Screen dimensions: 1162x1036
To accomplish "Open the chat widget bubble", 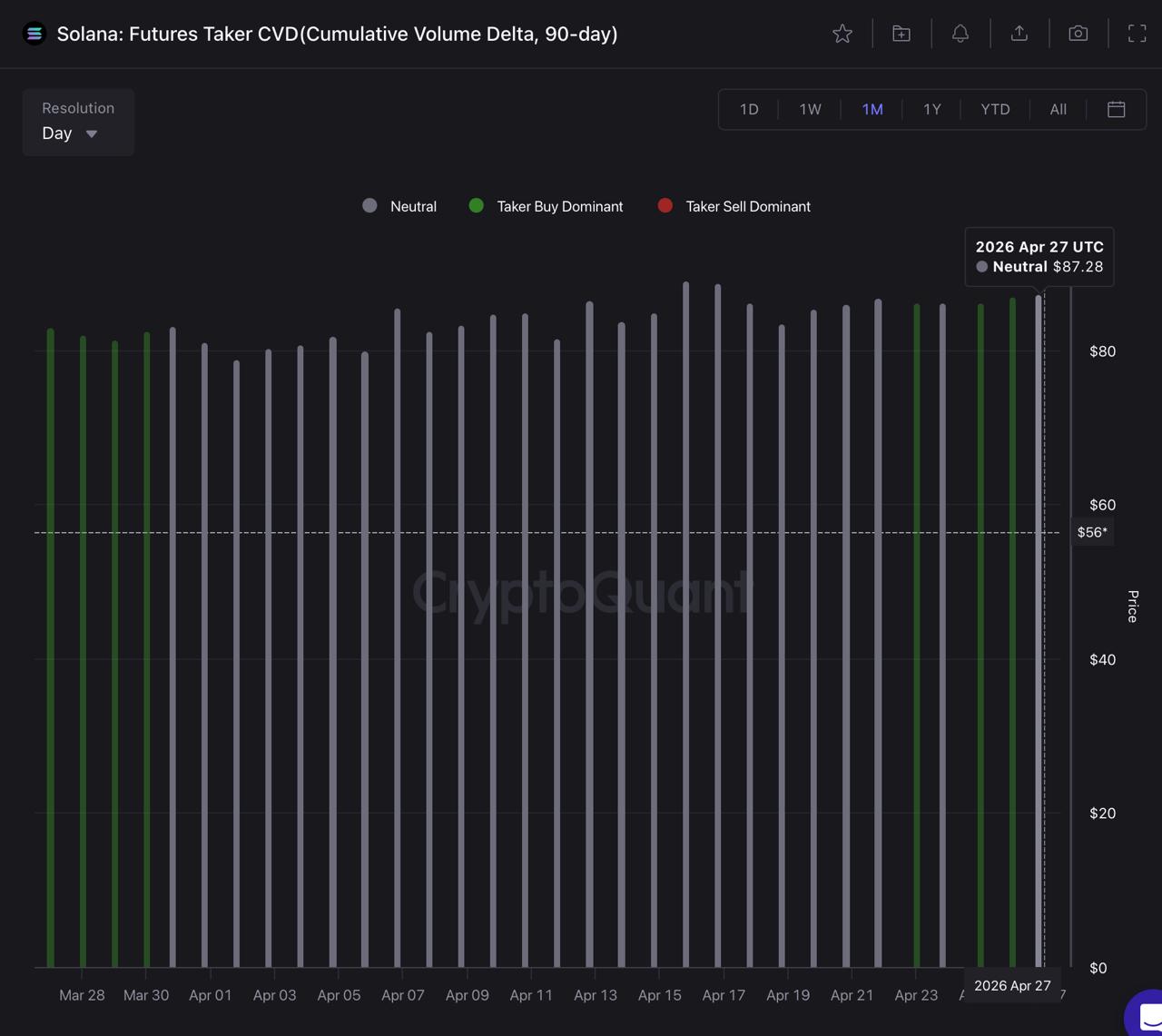I will 1146,1015.
